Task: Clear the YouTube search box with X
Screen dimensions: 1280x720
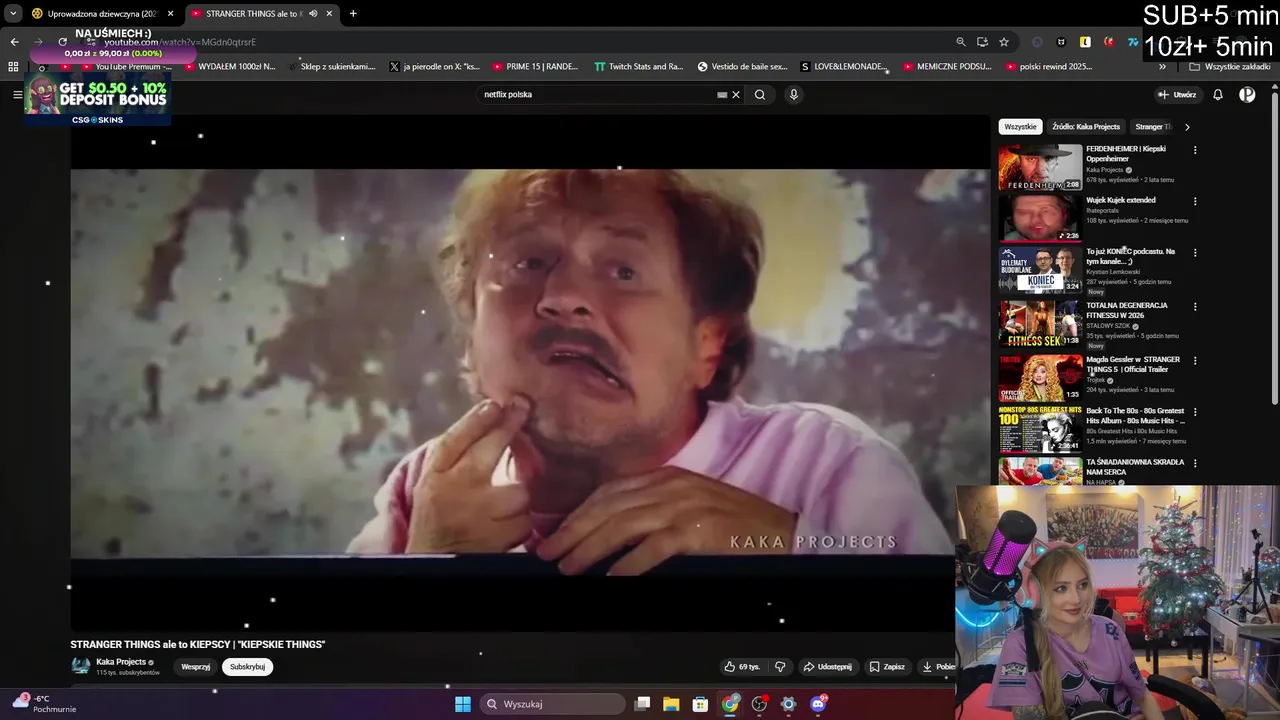Action: pyautogui.click(x=736, y=95)
